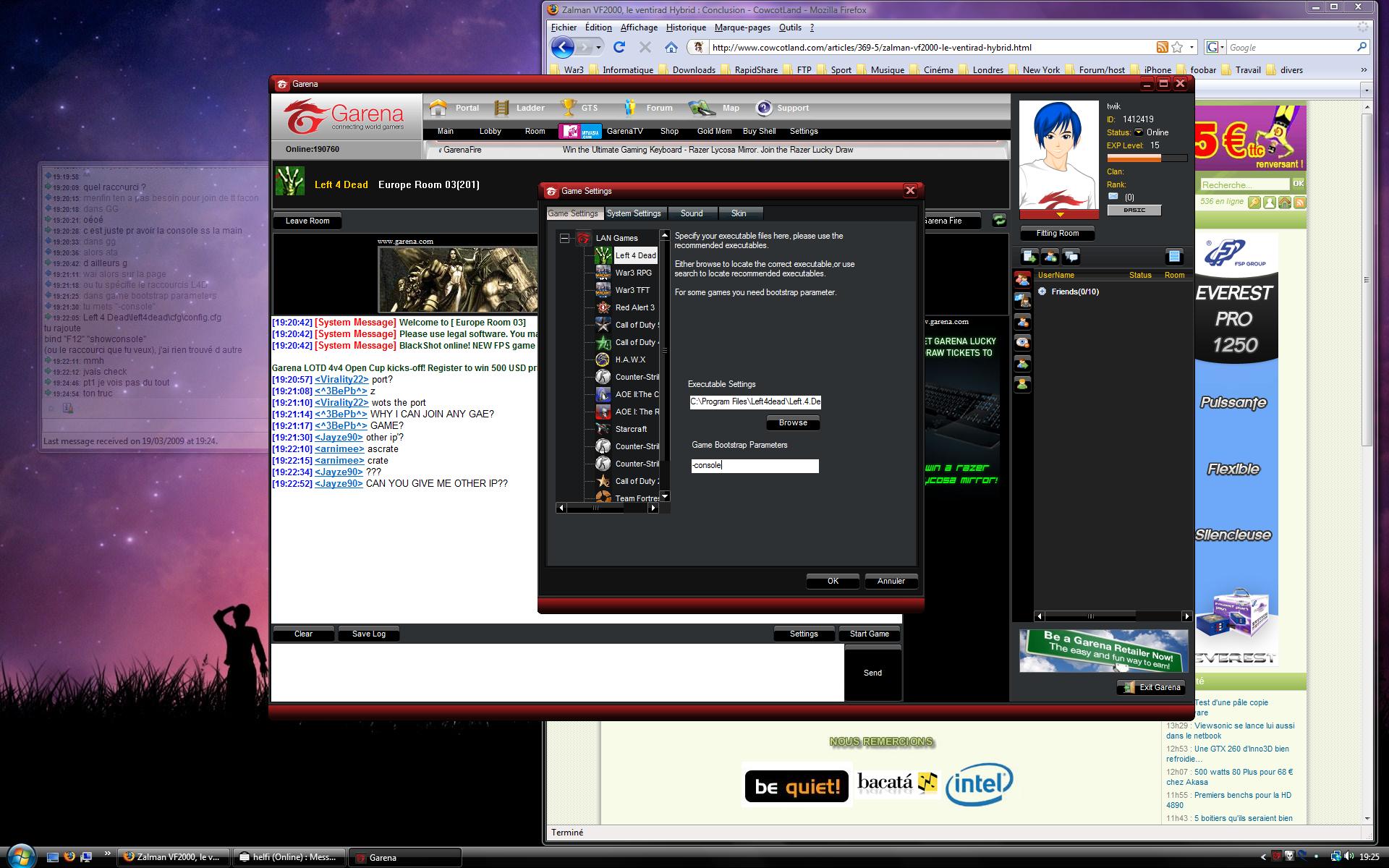Click the Fitting Room button
The image size is (1389, 868).
[x=1057, y=233]
